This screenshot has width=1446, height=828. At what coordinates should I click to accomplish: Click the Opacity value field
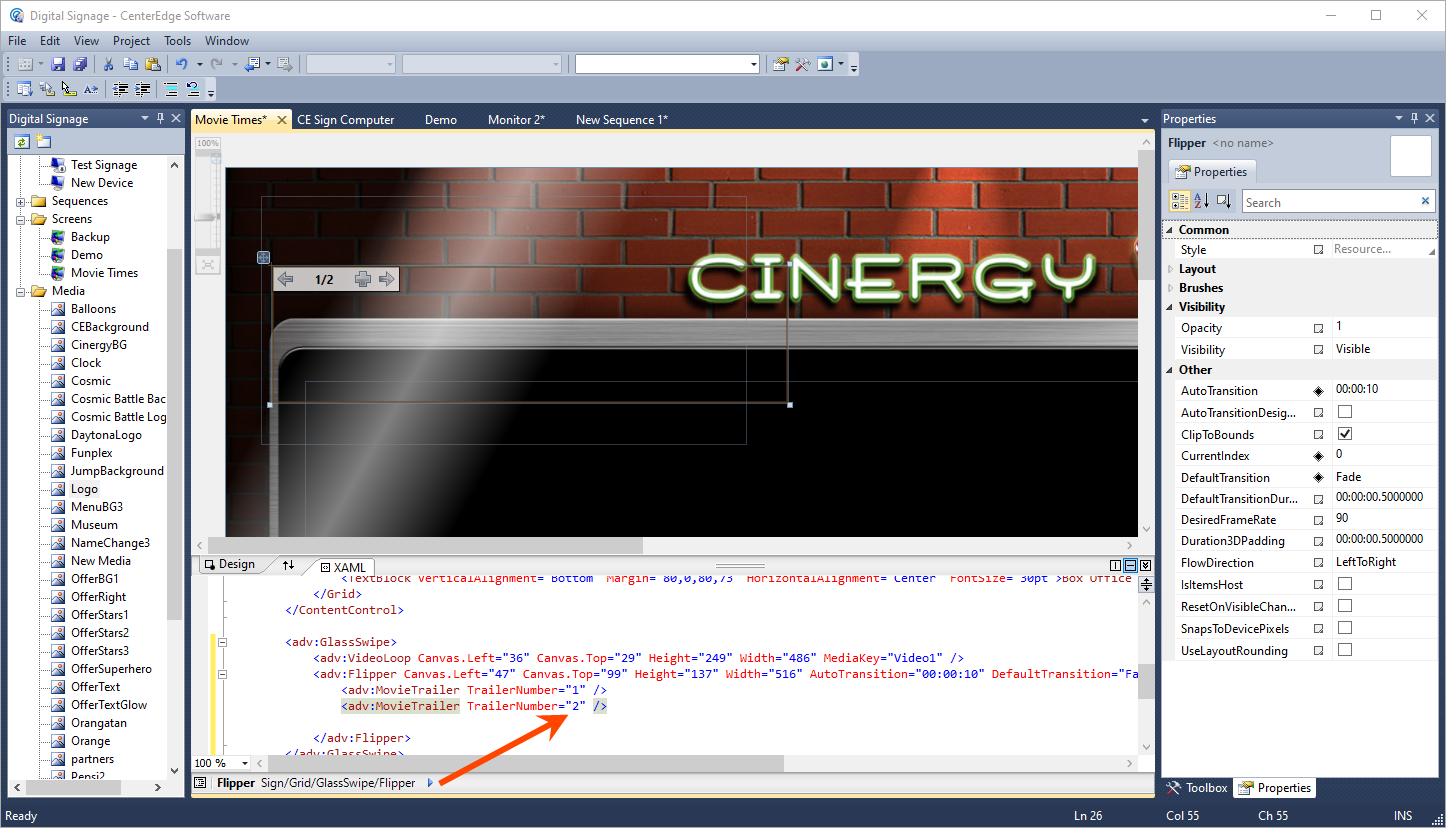tap(1384, 327)
